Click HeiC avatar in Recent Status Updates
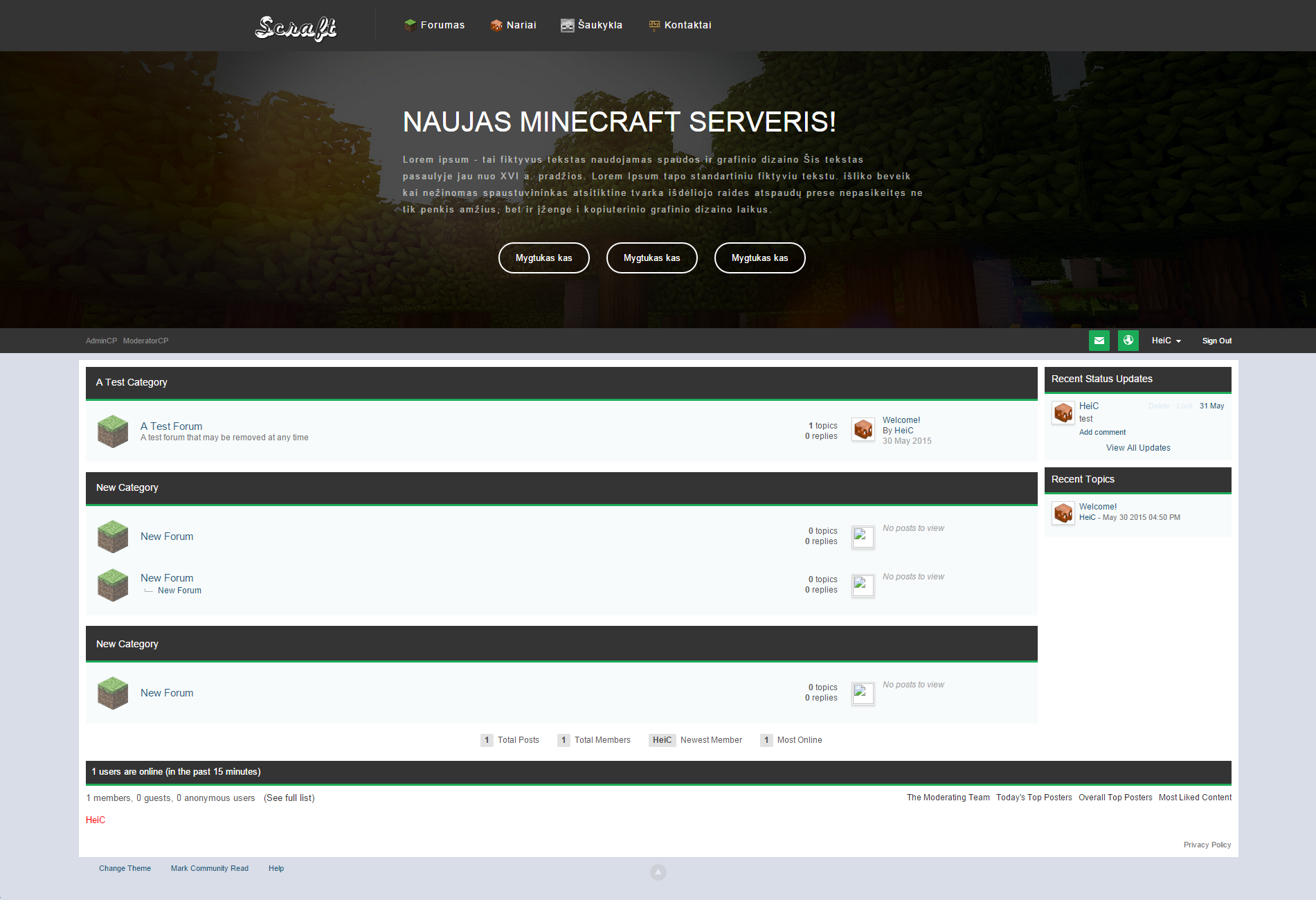The height and width of the screenshot is (900, 1316). pos(1063,413)
